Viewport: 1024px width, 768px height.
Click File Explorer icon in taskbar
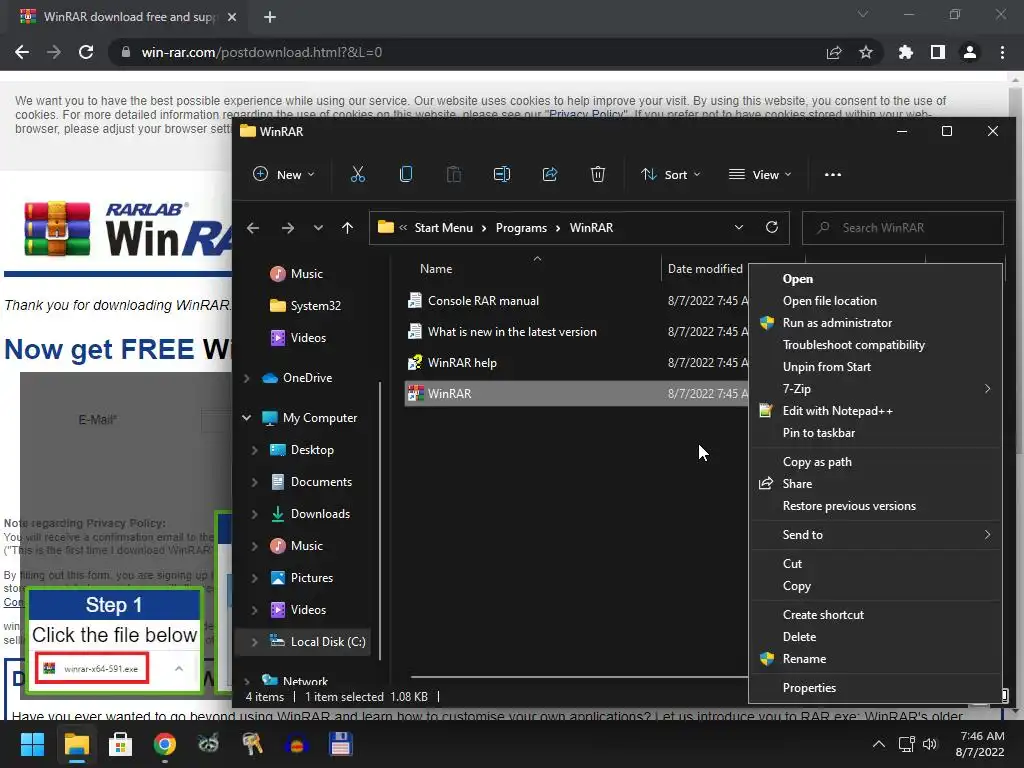pyautogui.click(x=76, y=744)
